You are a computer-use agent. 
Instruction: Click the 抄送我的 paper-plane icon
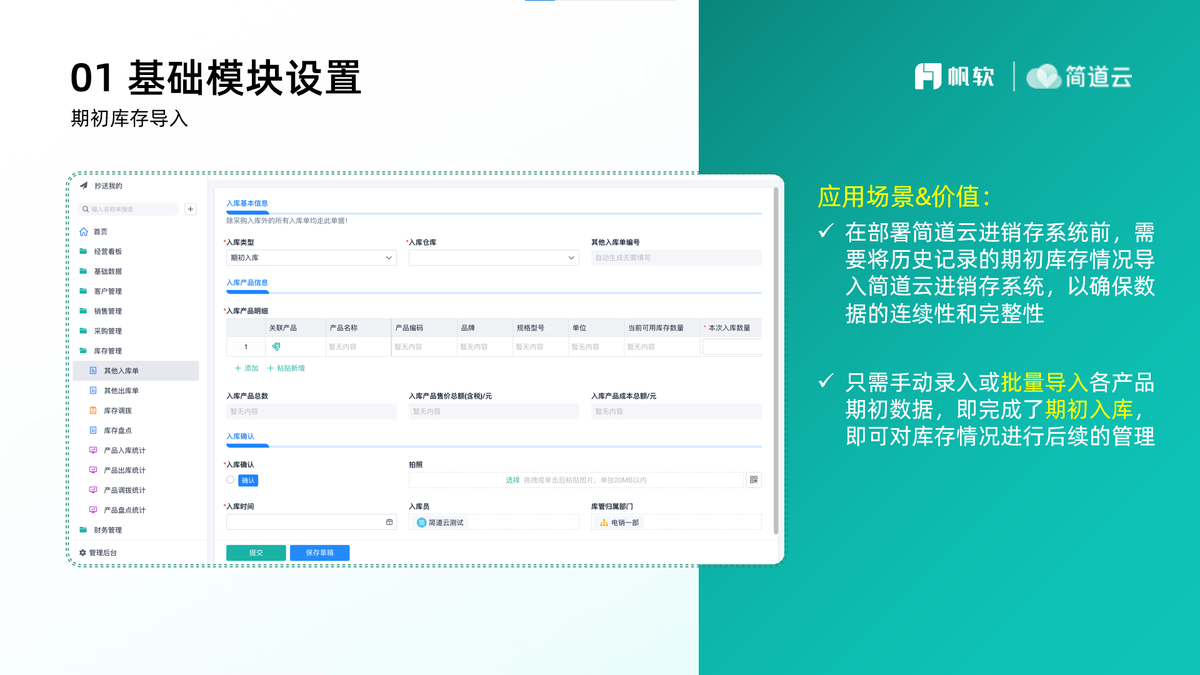84,186
